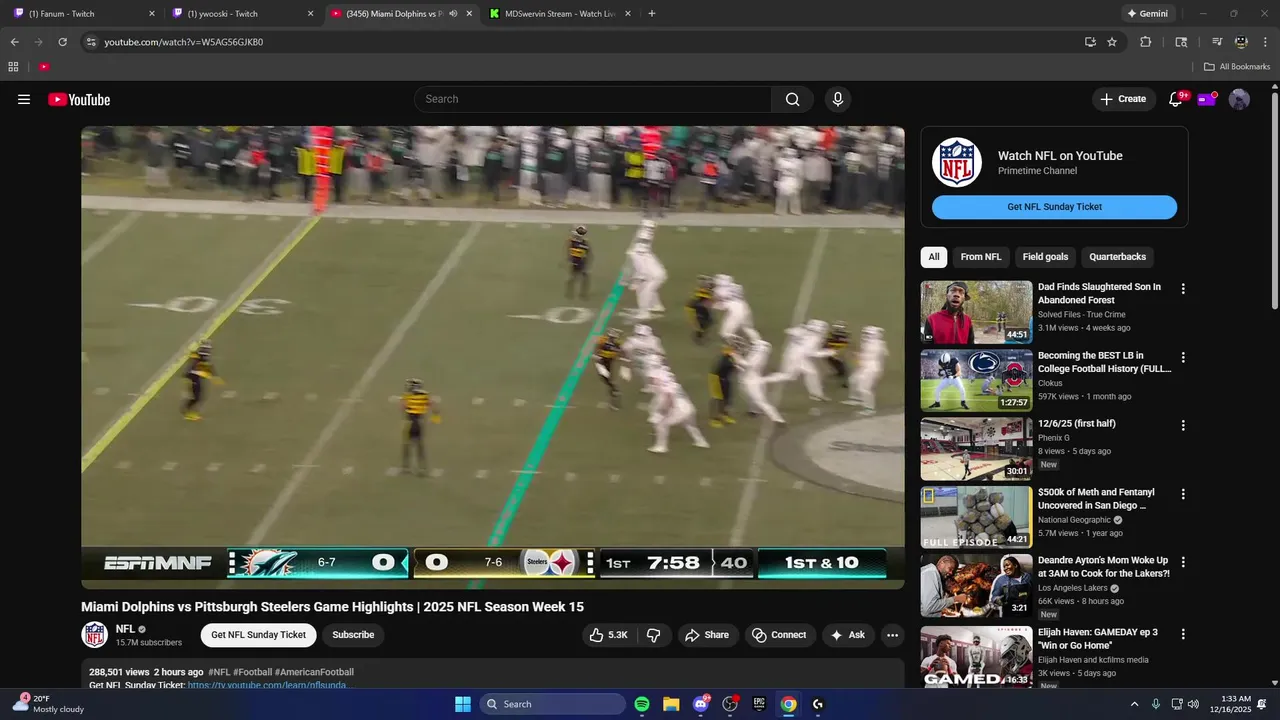The image size is (1280, 720).
Task: Open Discord from the taskbar
Action: pos(701,704)
